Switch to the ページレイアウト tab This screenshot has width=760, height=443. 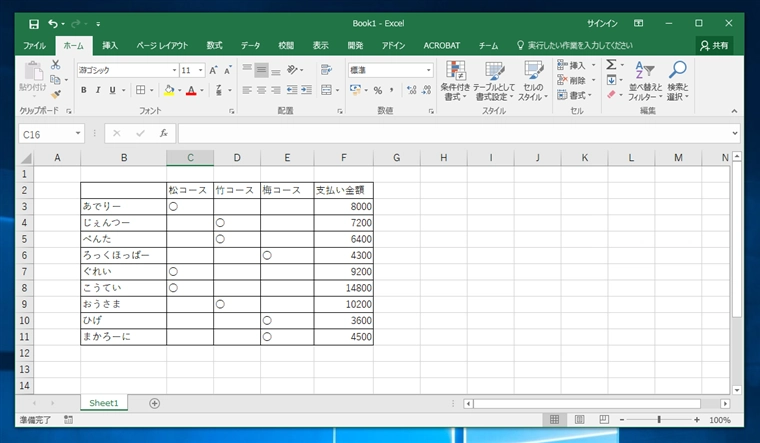162,46
